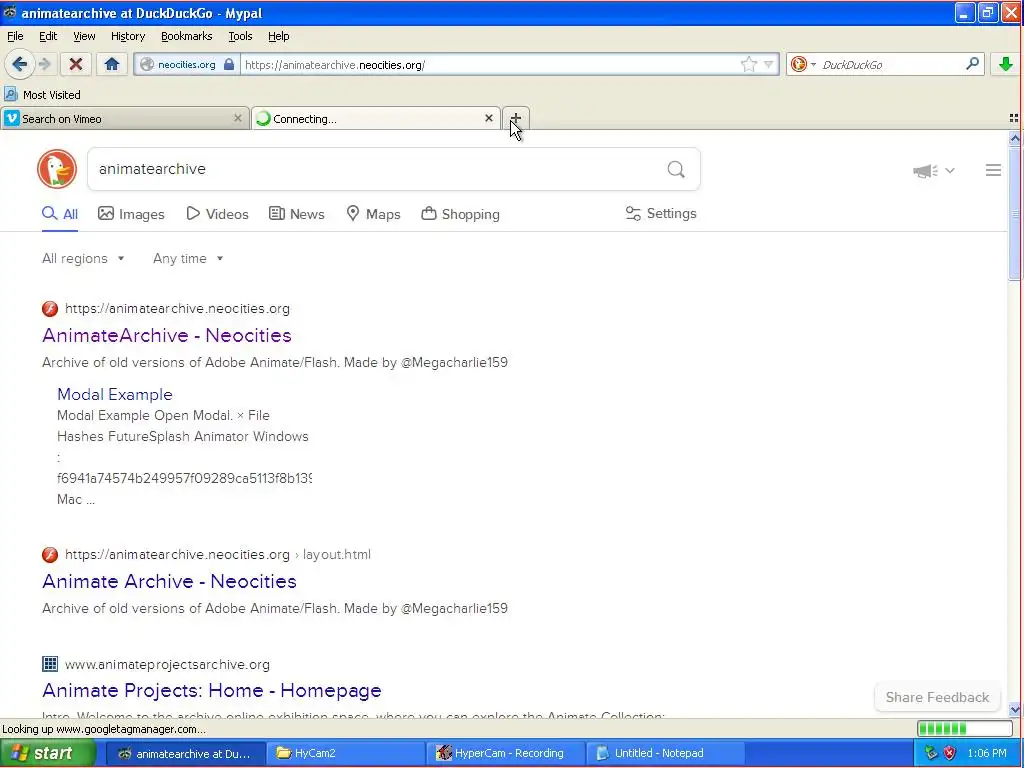The image size is (1024, 768).
Task: Close the Connecting... tab
Action: pos(488,118)
